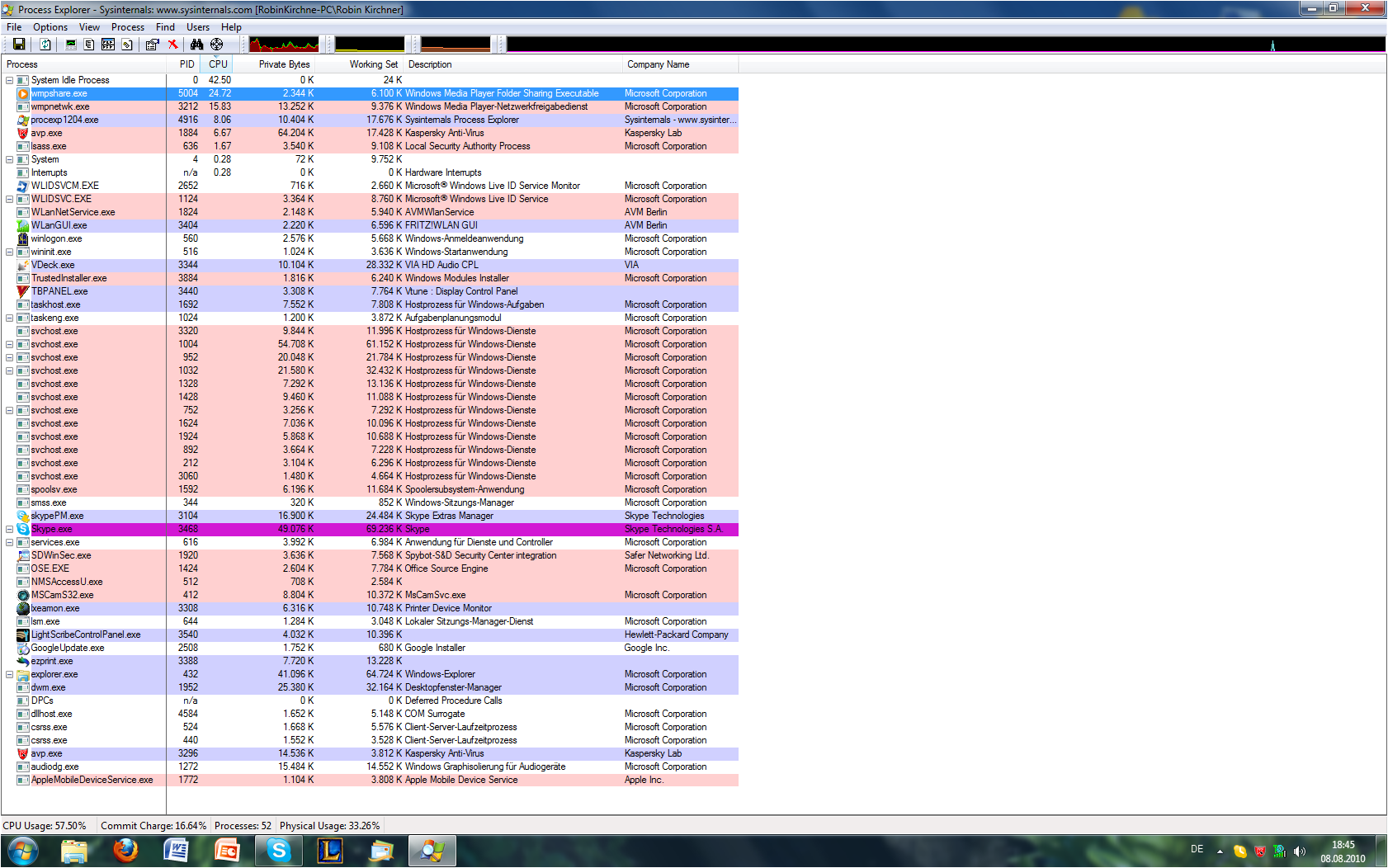Open the Options menu
The height and width of the screenshot is (868, 1388).
50,27
